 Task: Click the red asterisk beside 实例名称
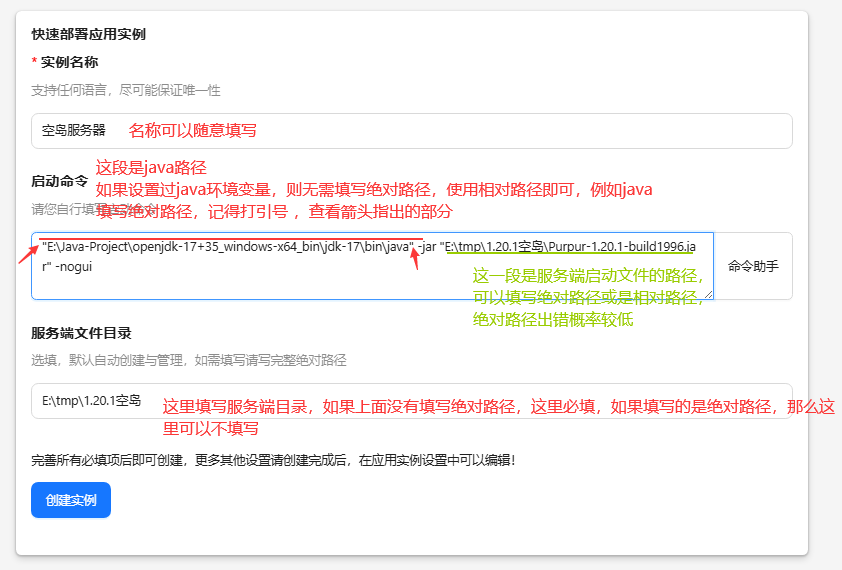pos(35,62)
